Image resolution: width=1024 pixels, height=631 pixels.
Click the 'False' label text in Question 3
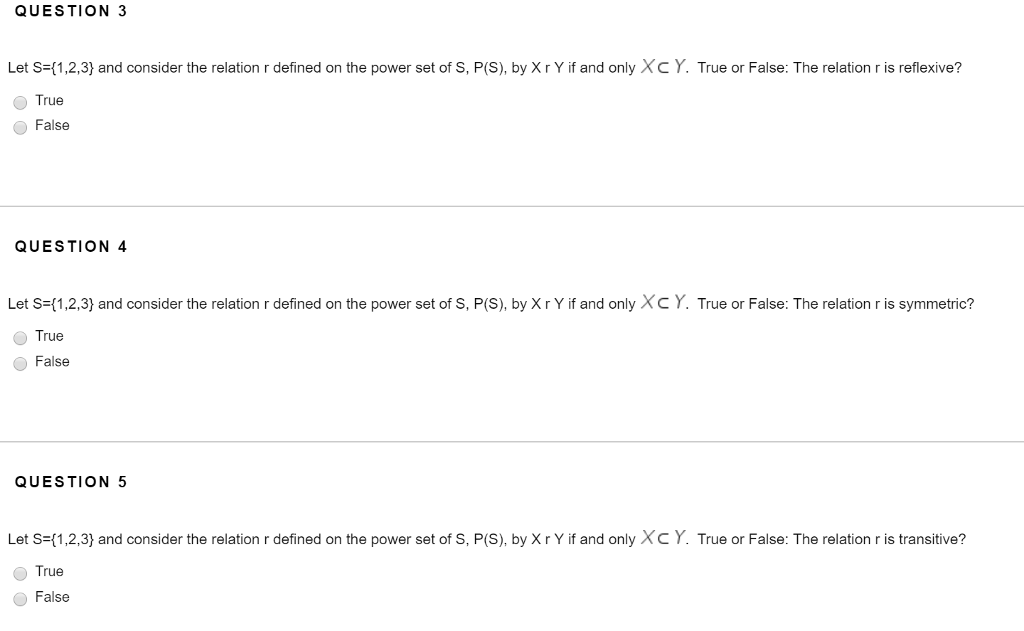click(52, 126)
